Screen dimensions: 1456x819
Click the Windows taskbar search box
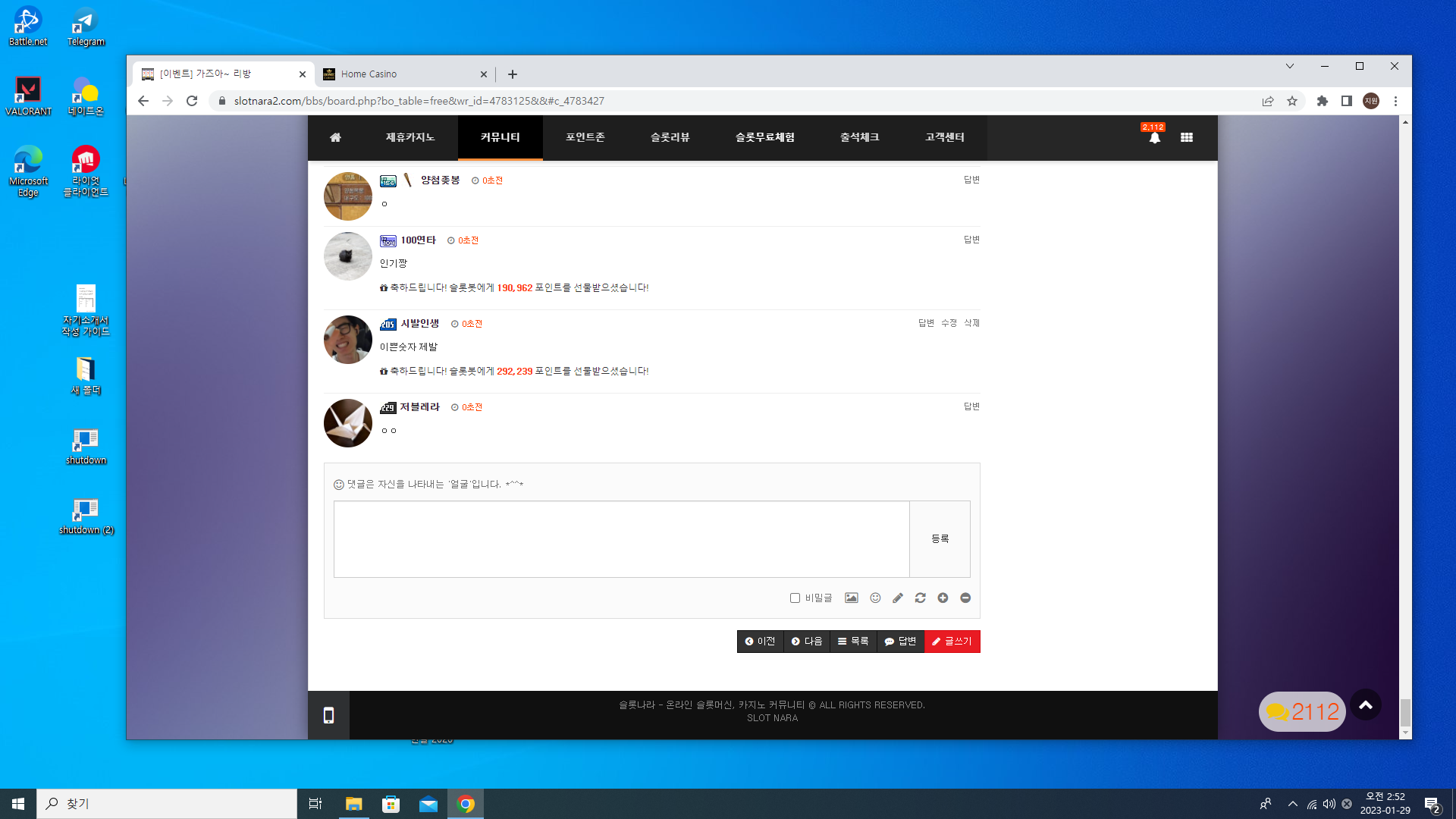click(x=167, y=804)
